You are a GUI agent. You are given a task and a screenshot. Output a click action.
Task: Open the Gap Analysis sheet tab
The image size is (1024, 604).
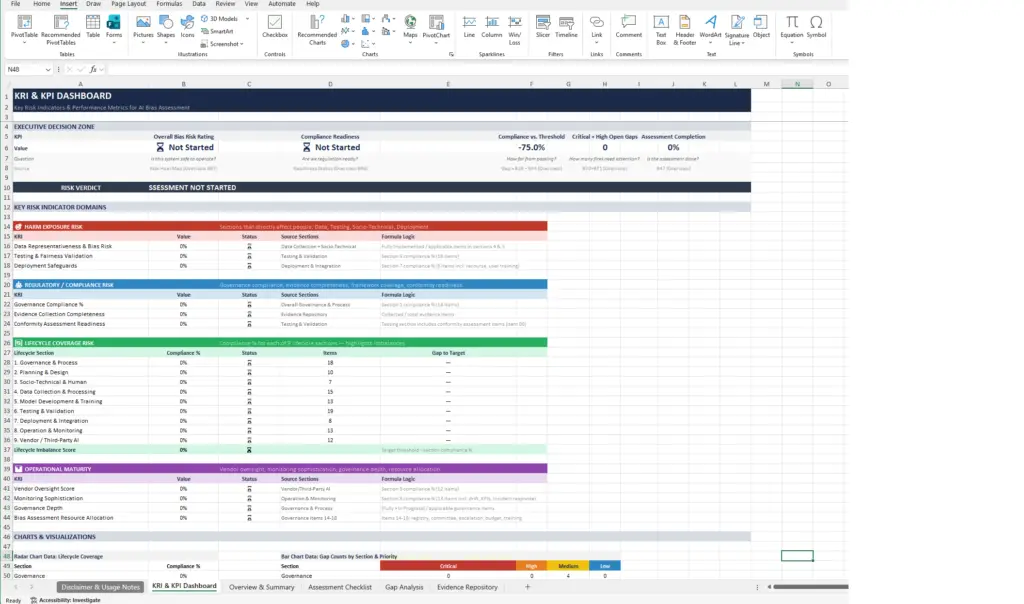pos(405,587)
